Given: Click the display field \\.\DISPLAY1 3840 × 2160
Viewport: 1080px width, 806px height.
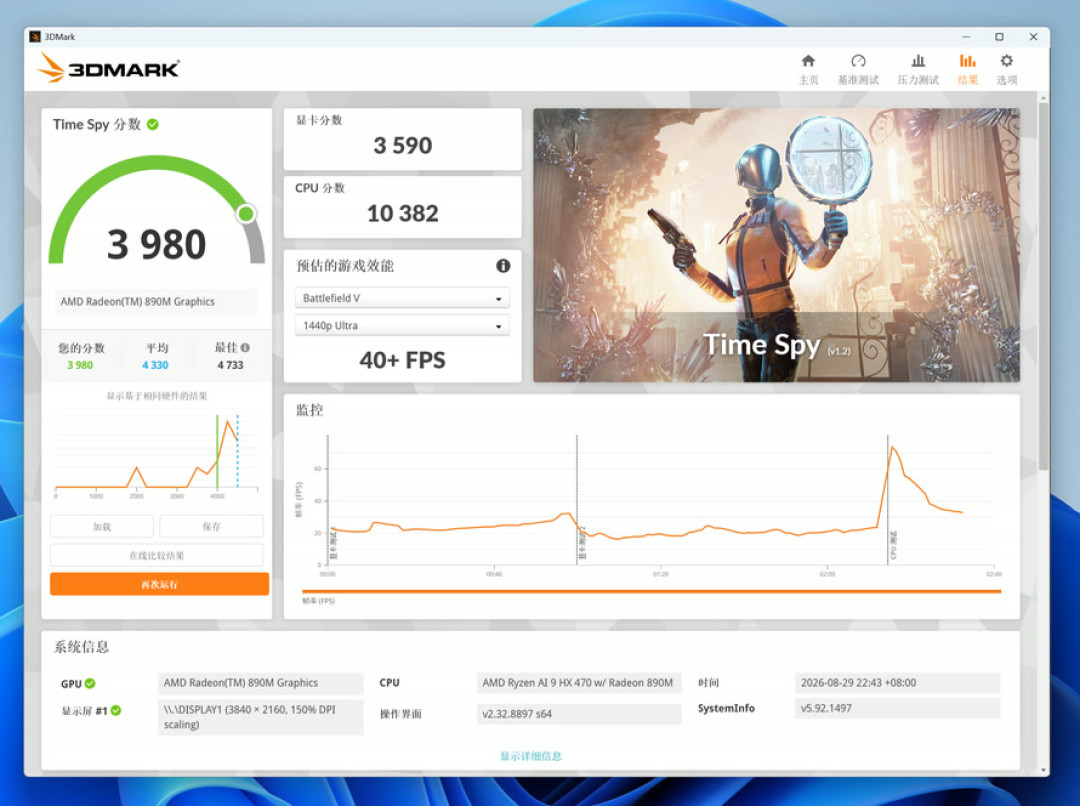Looking at the screenshot, I should pos(260,717).
